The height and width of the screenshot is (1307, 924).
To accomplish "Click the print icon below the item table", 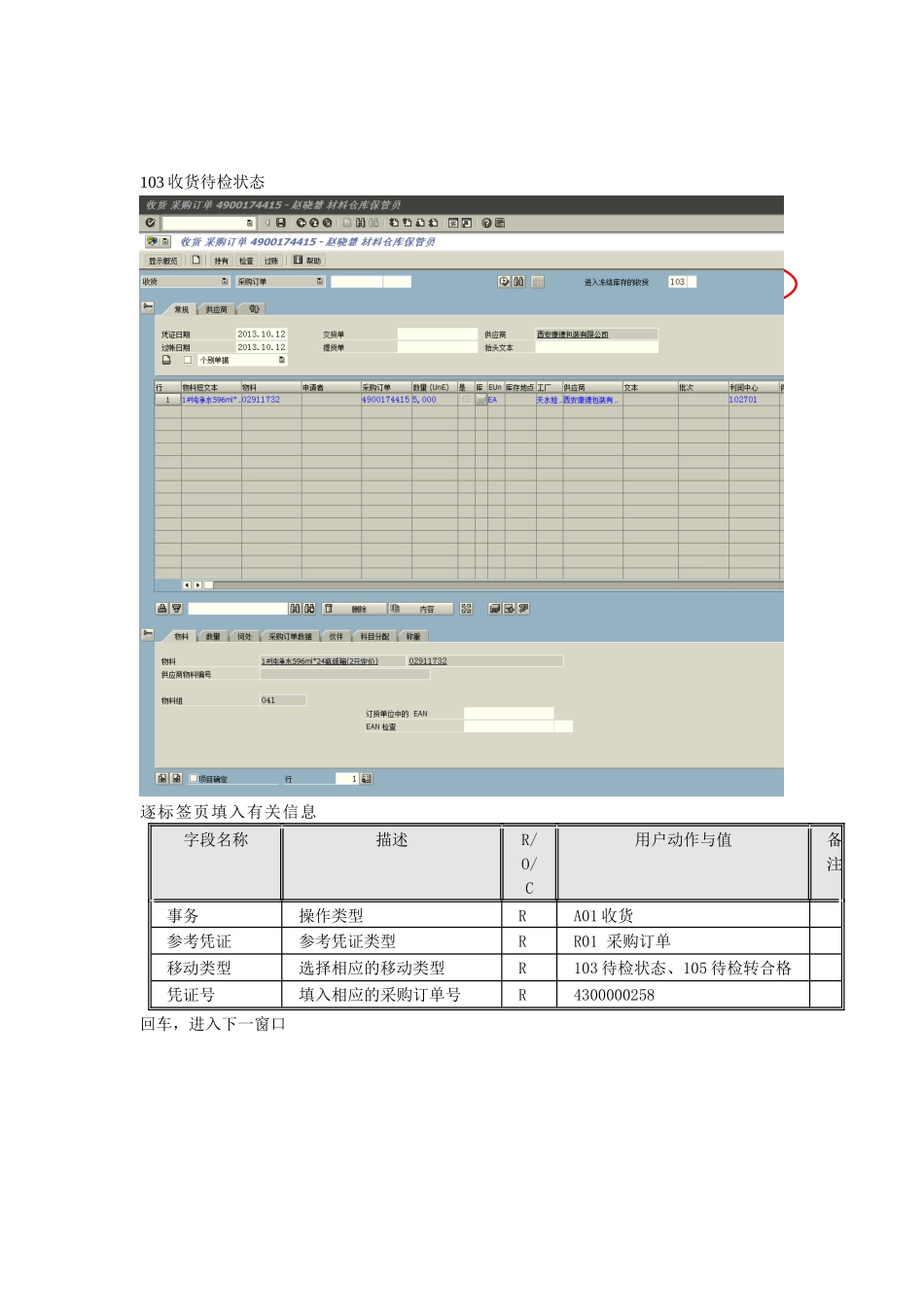I will coord(162,609).
